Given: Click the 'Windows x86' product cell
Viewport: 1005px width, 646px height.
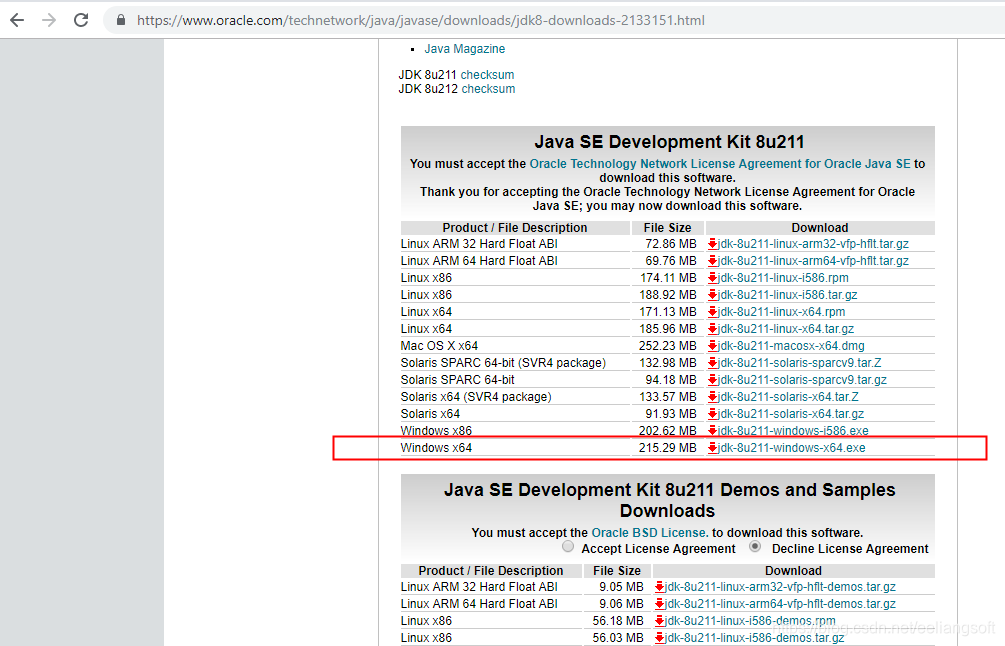Looking at the screenshot, I should point(436,431).
